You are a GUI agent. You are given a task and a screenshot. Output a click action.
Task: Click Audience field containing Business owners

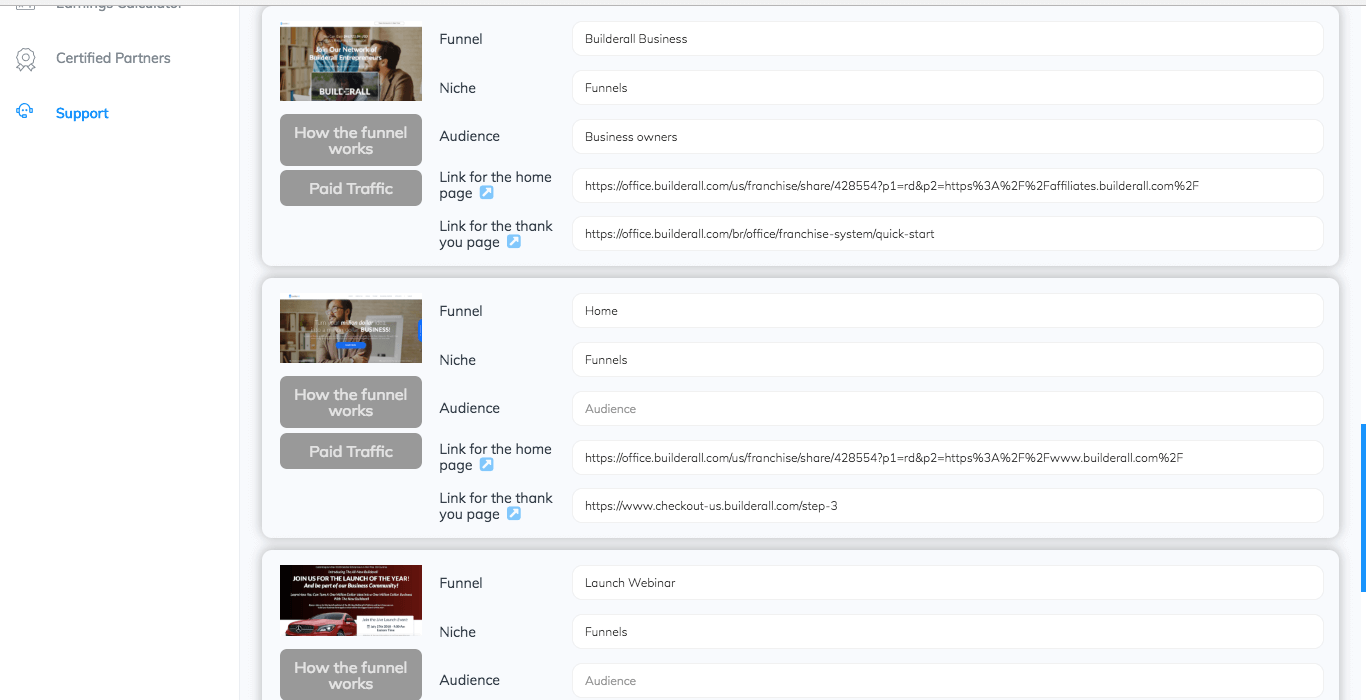pyautogui.click(x=948, y=137)
